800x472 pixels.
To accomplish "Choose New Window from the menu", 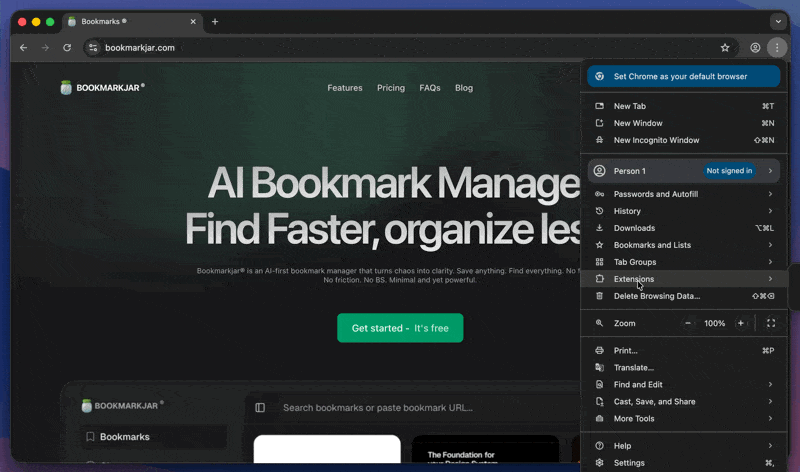I will pos(683,123).
